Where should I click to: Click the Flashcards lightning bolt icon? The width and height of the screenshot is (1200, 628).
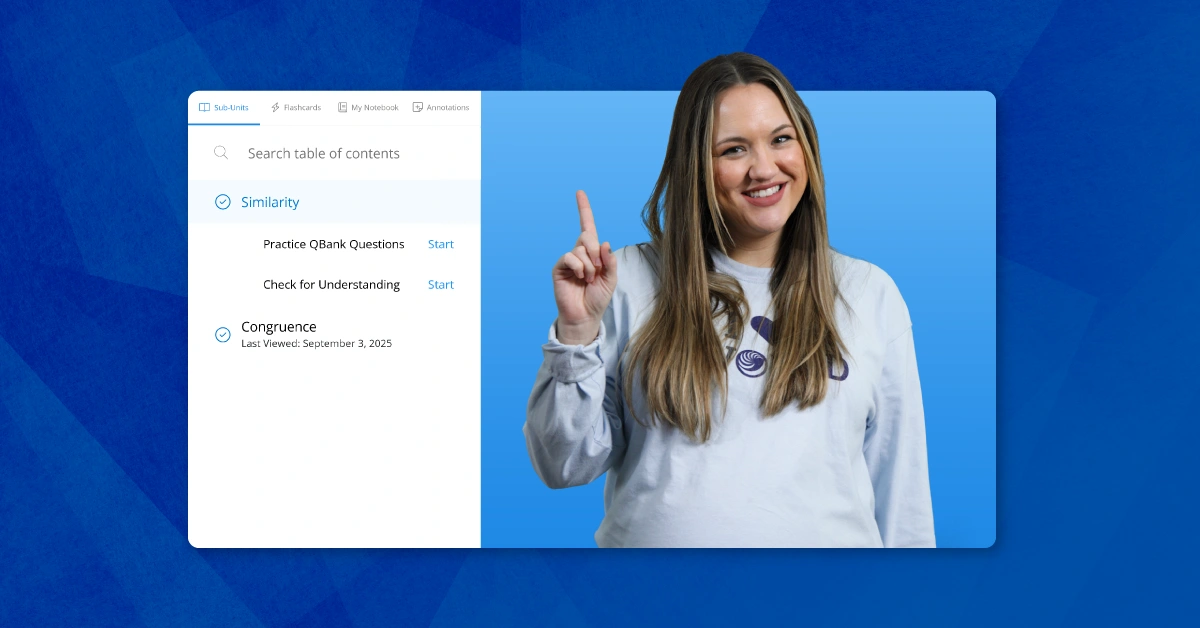coord(275,108)
